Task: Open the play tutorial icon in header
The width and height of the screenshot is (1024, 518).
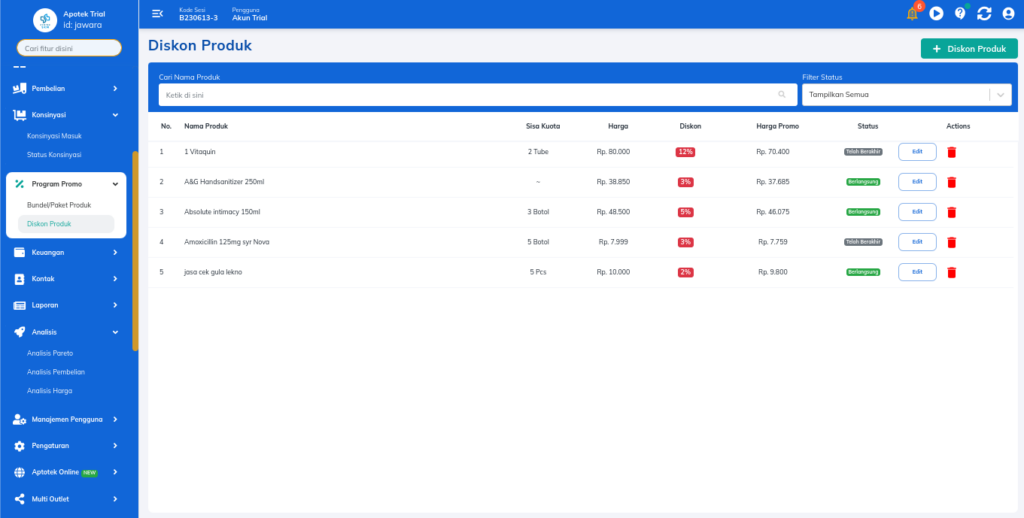Action: tap(936, 14)
